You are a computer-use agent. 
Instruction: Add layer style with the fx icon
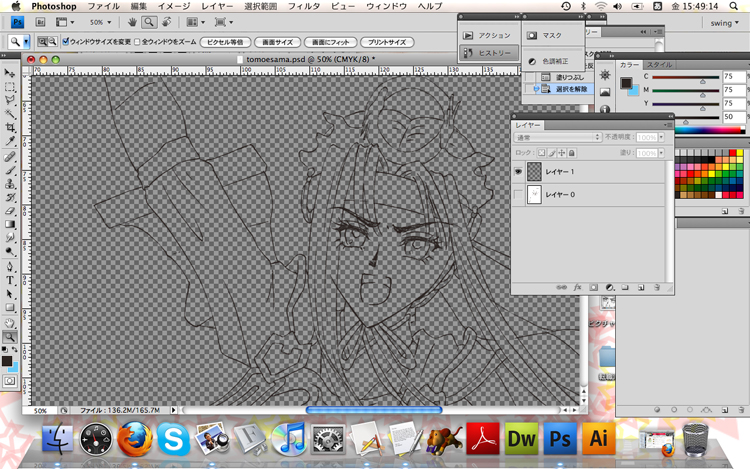click(577, 287)
